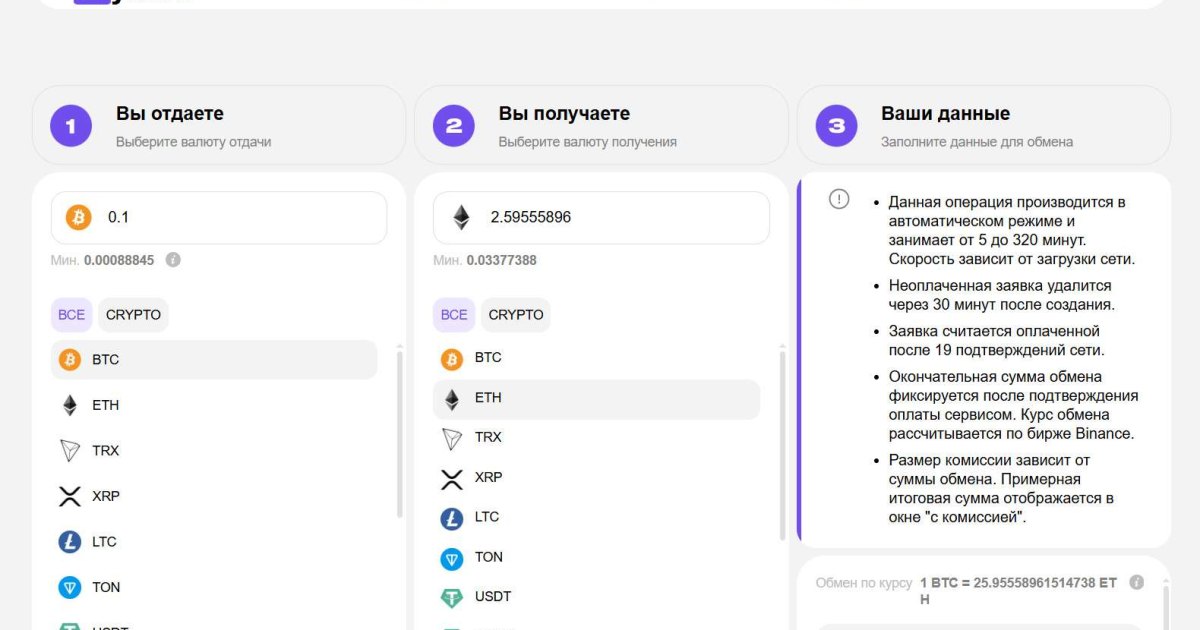1200x630 pixels.
Task: Click the ETH label in the receive list
Action: click(488, 397)
